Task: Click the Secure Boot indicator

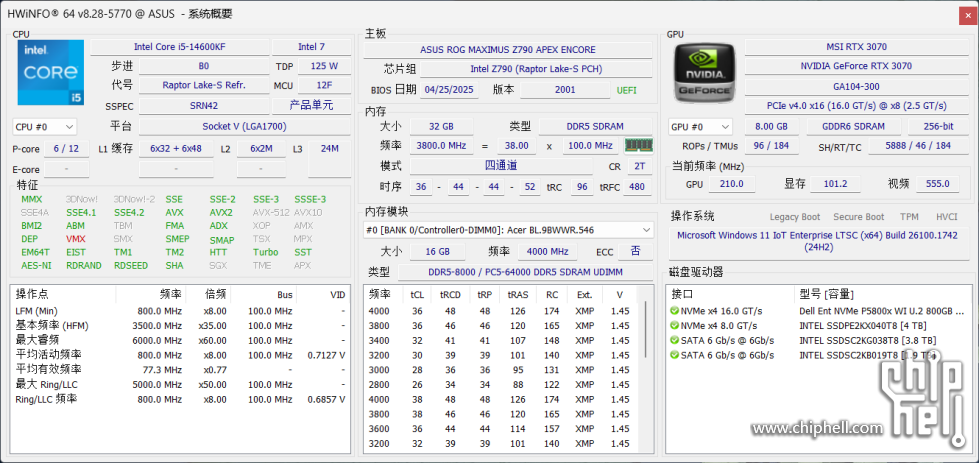Action: point(858,217)
